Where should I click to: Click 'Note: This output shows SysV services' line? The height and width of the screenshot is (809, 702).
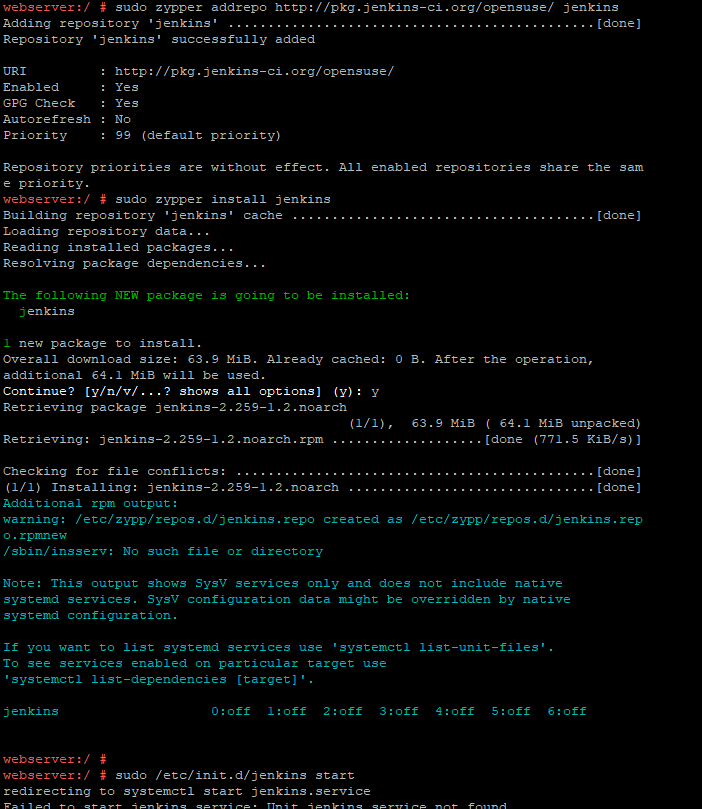[283, 583]
